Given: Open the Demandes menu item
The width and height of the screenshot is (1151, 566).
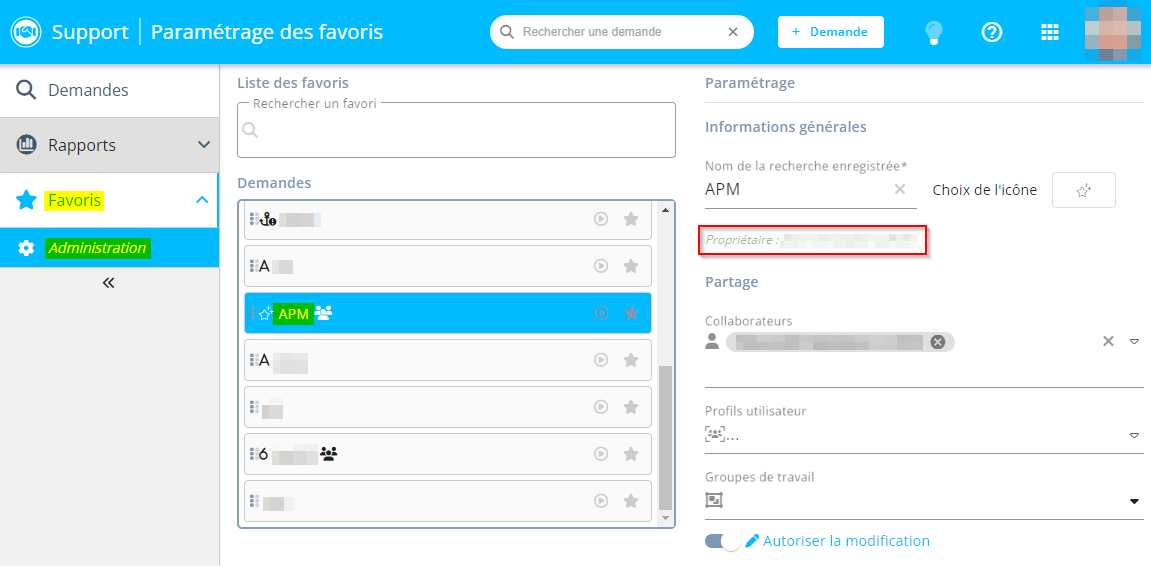Looking at the screenshot, I should (x=88, y=90).
